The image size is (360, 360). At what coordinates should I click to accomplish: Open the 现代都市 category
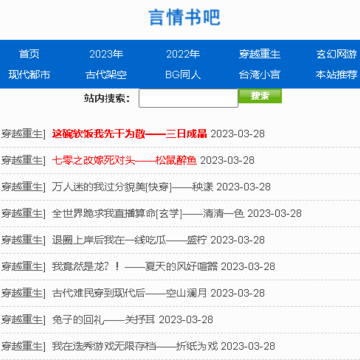point(29,74)
